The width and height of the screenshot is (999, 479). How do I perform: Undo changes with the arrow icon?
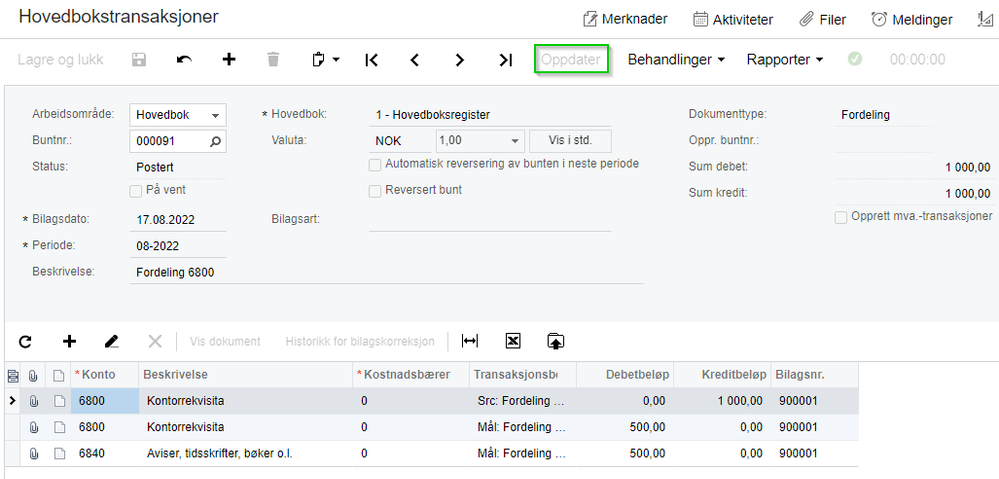point(184,60)
